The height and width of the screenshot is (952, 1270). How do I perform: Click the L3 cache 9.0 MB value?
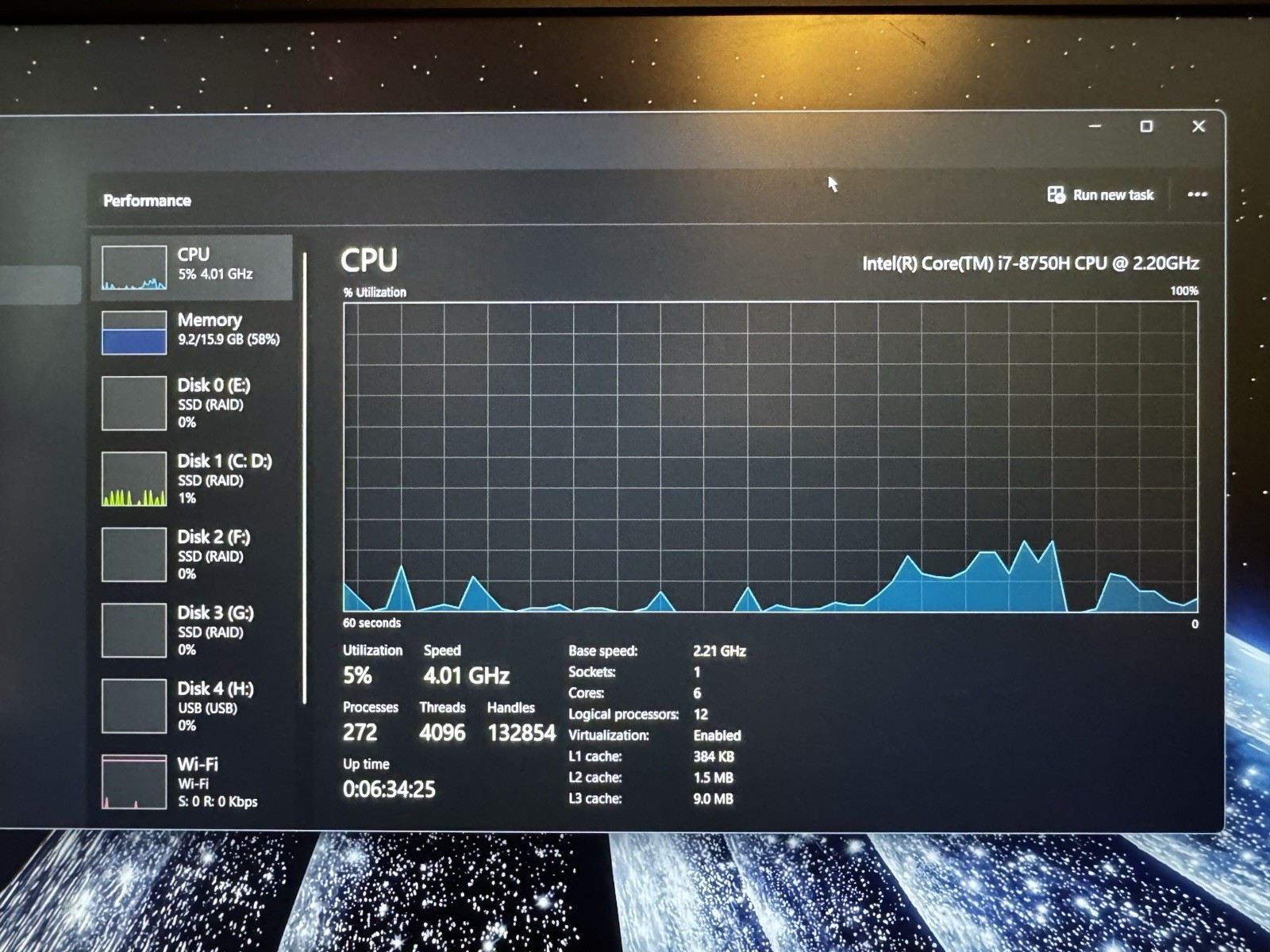pyautogui.click(x=713, y=799)
